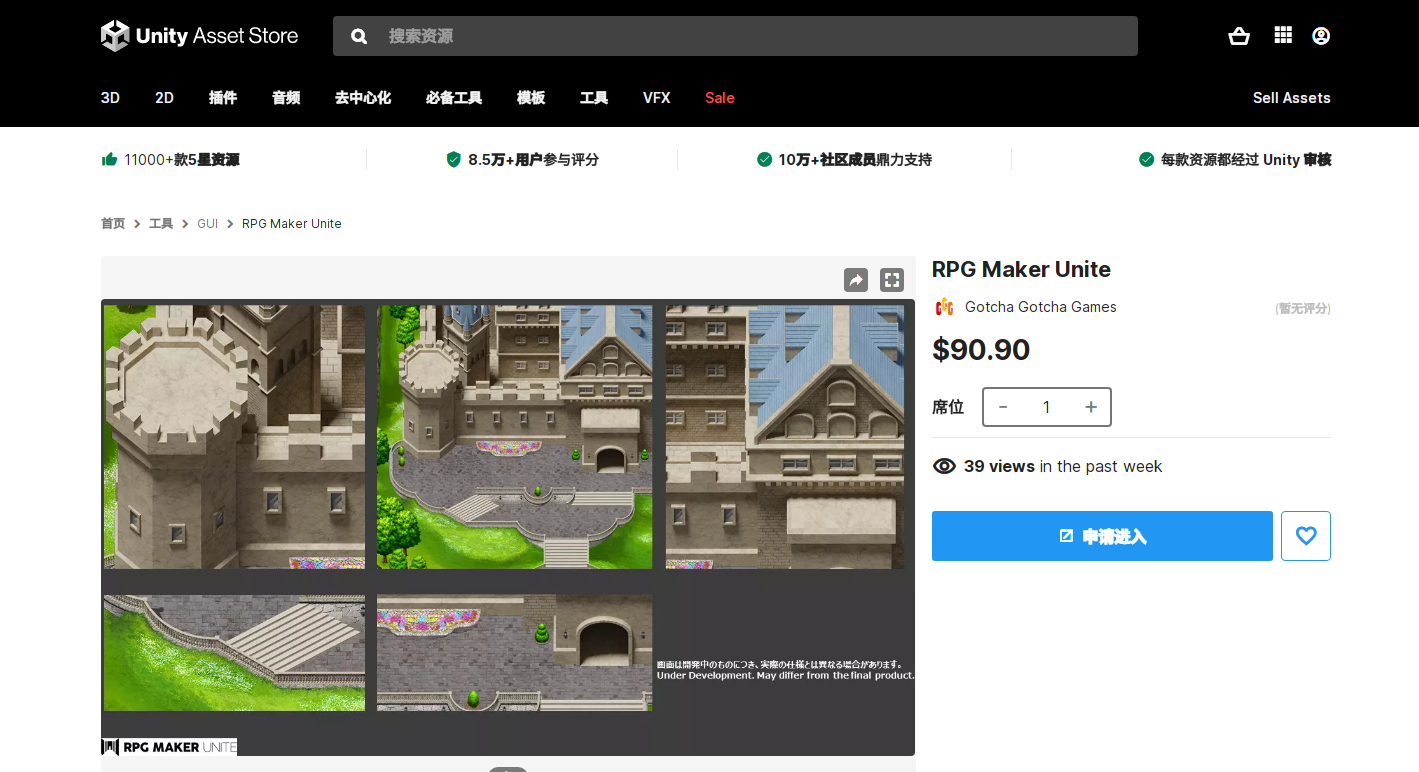
Task: Open the shopping cart icon
Action: click(1239, 36)
